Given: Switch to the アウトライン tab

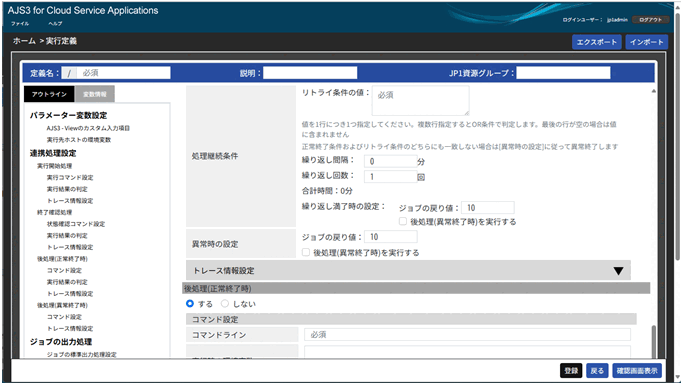Looking at the screenshot, I should point(49,94).
